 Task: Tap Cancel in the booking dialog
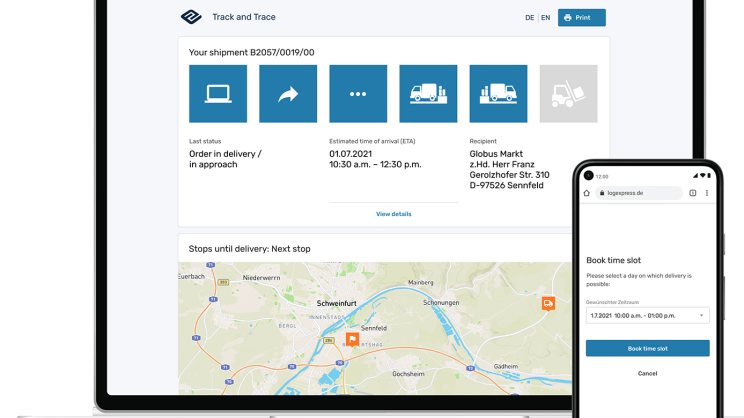[x=647, y=373]
